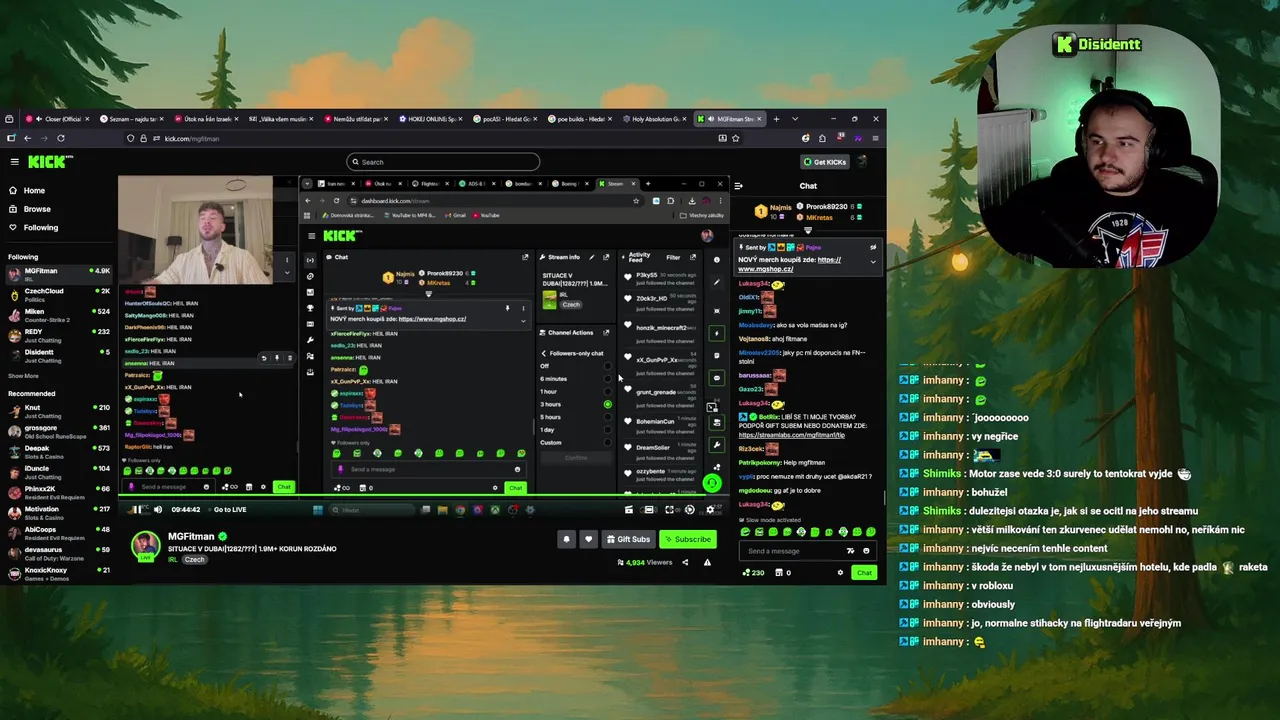Open CzechCloud channel in Following list

[x=58, y=295]
